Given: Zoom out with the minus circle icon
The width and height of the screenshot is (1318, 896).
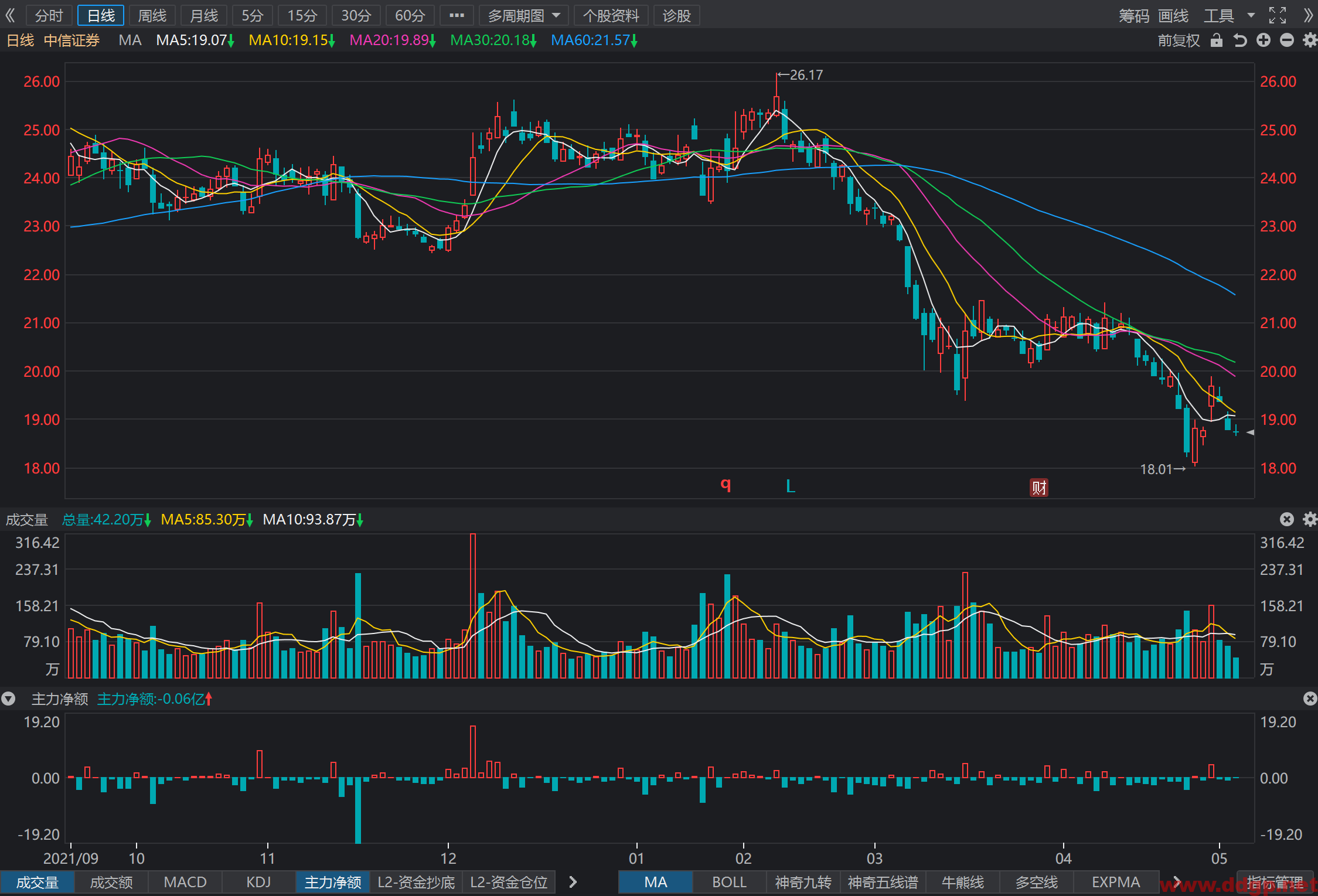Looking at the screenshot, I should tap(1287, 40).
